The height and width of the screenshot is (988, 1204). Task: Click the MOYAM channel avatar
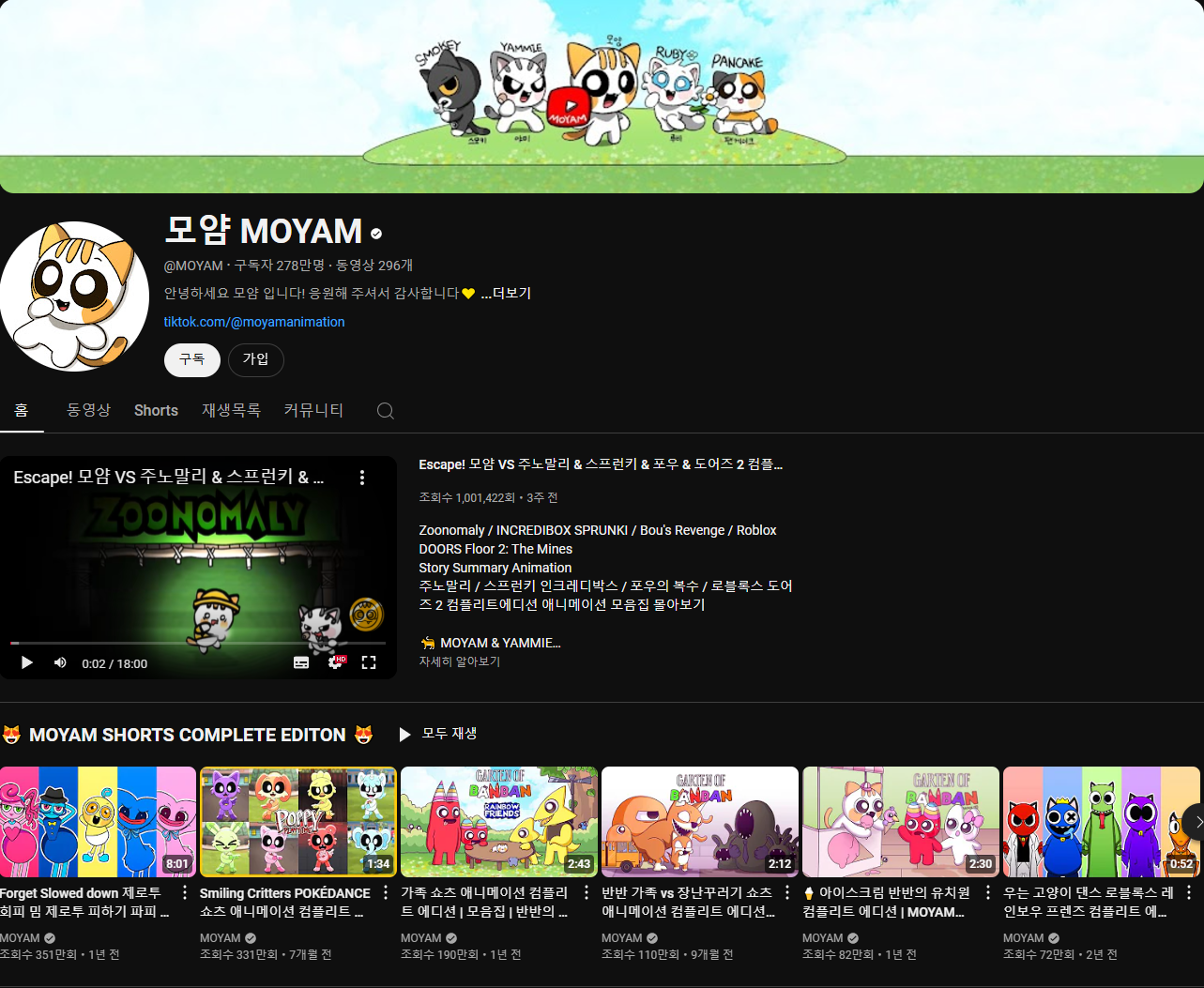74,296
